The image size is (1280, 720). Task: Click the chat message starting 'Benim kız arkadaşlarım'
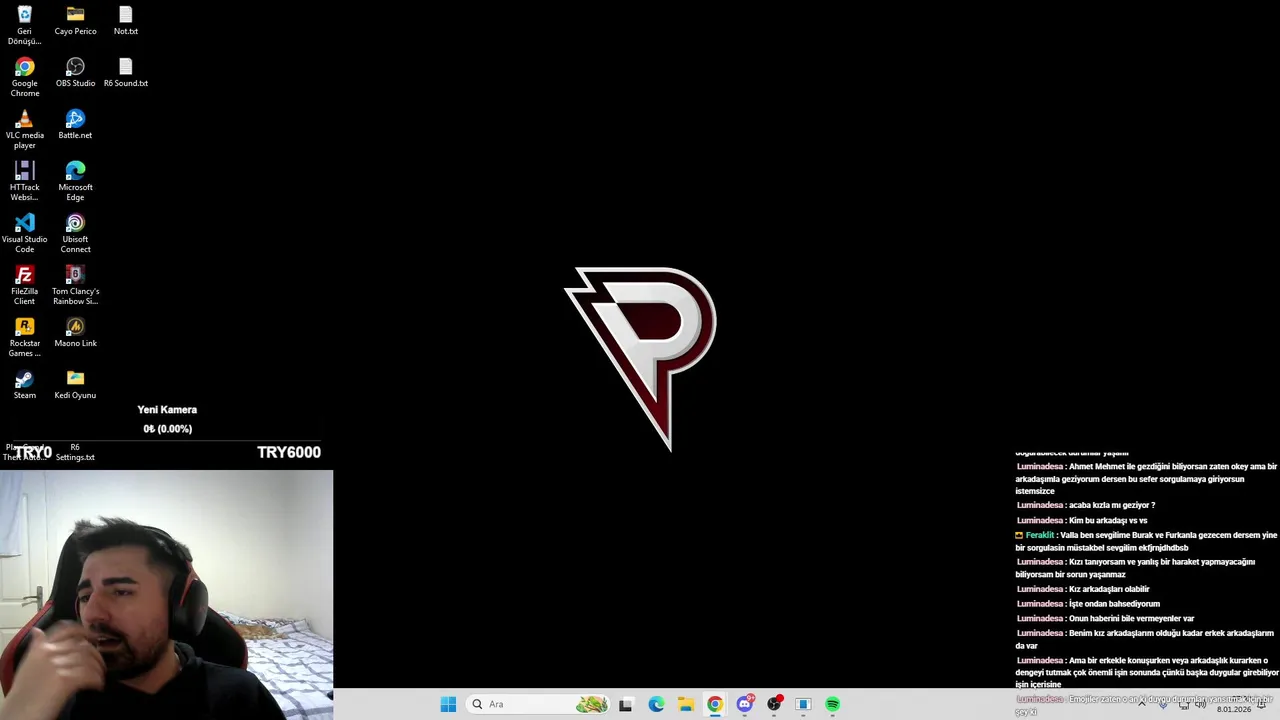[x=1145, y=639]
